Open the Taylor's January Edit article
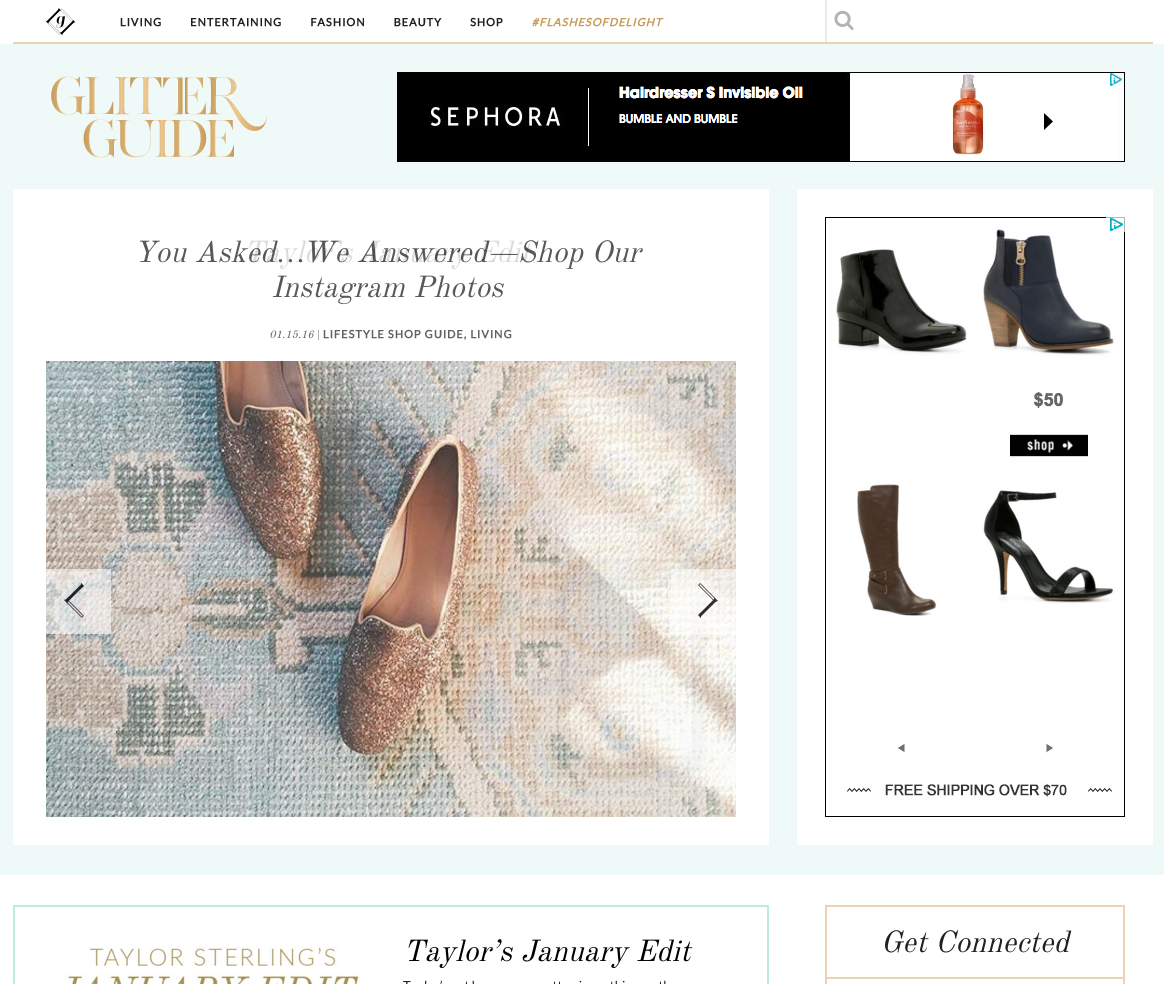This screenshot has height=984, width=1164. (x=549, y=951)
